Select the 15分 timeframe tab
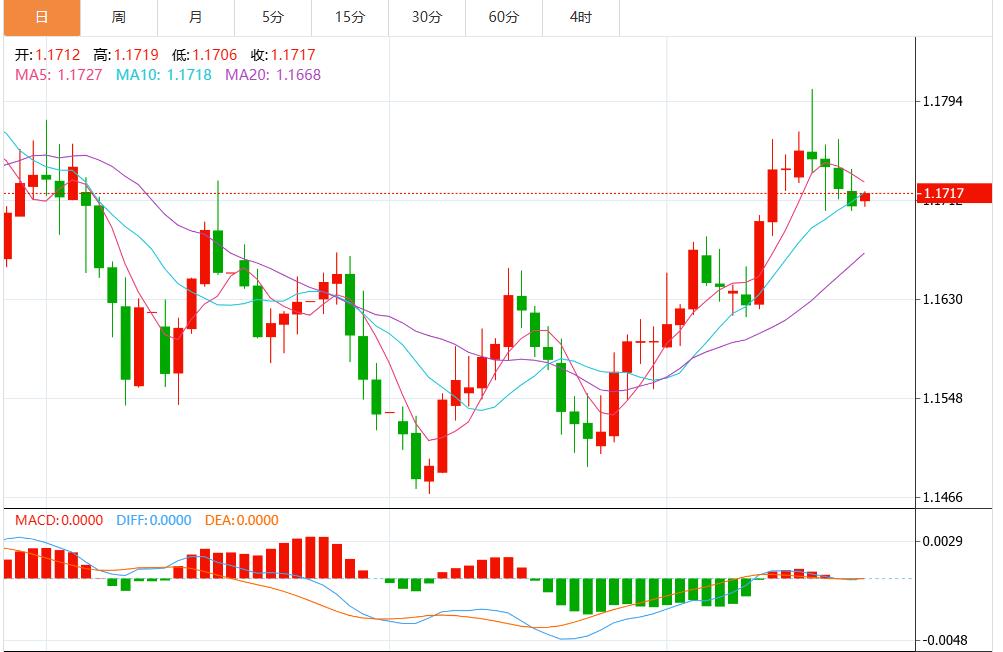The height and width of the screenshot is (652, 1003). tap(349, 18)
